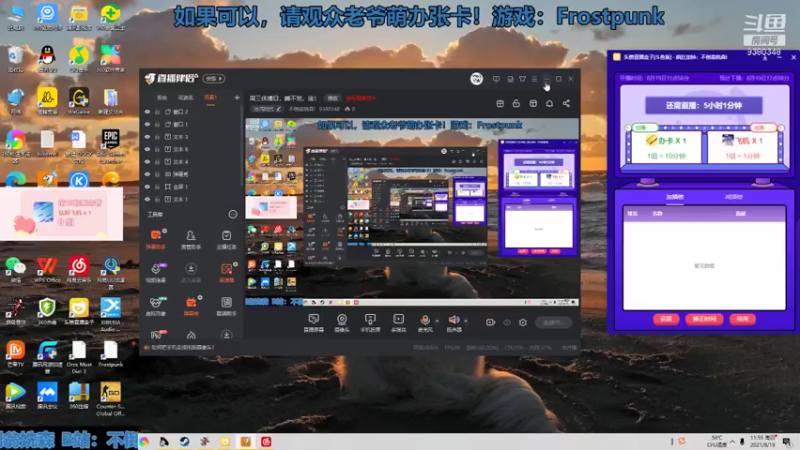Toggle visibility of the 窗口 2 source
The width and height of the screenshot is (800, 450).
[147, 112]
